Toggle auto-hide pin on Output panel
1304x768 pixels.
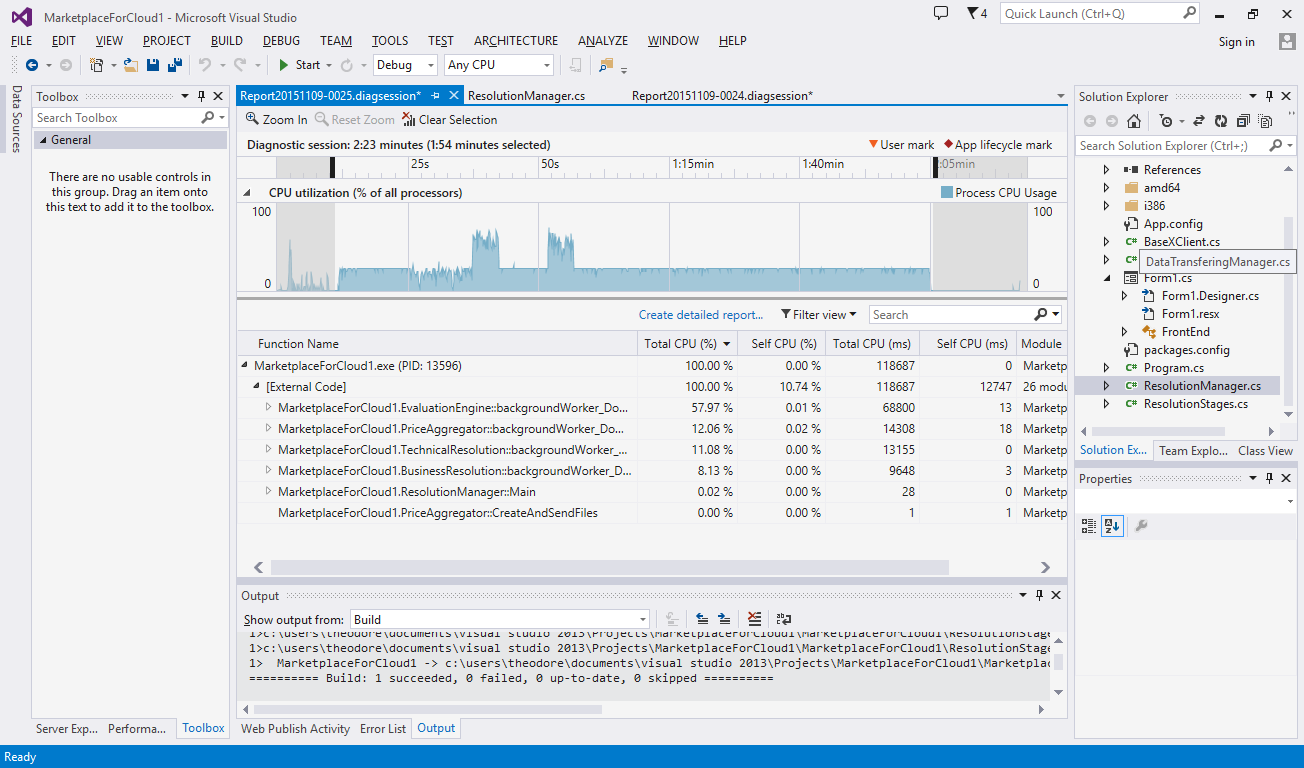click(1038, 596)
